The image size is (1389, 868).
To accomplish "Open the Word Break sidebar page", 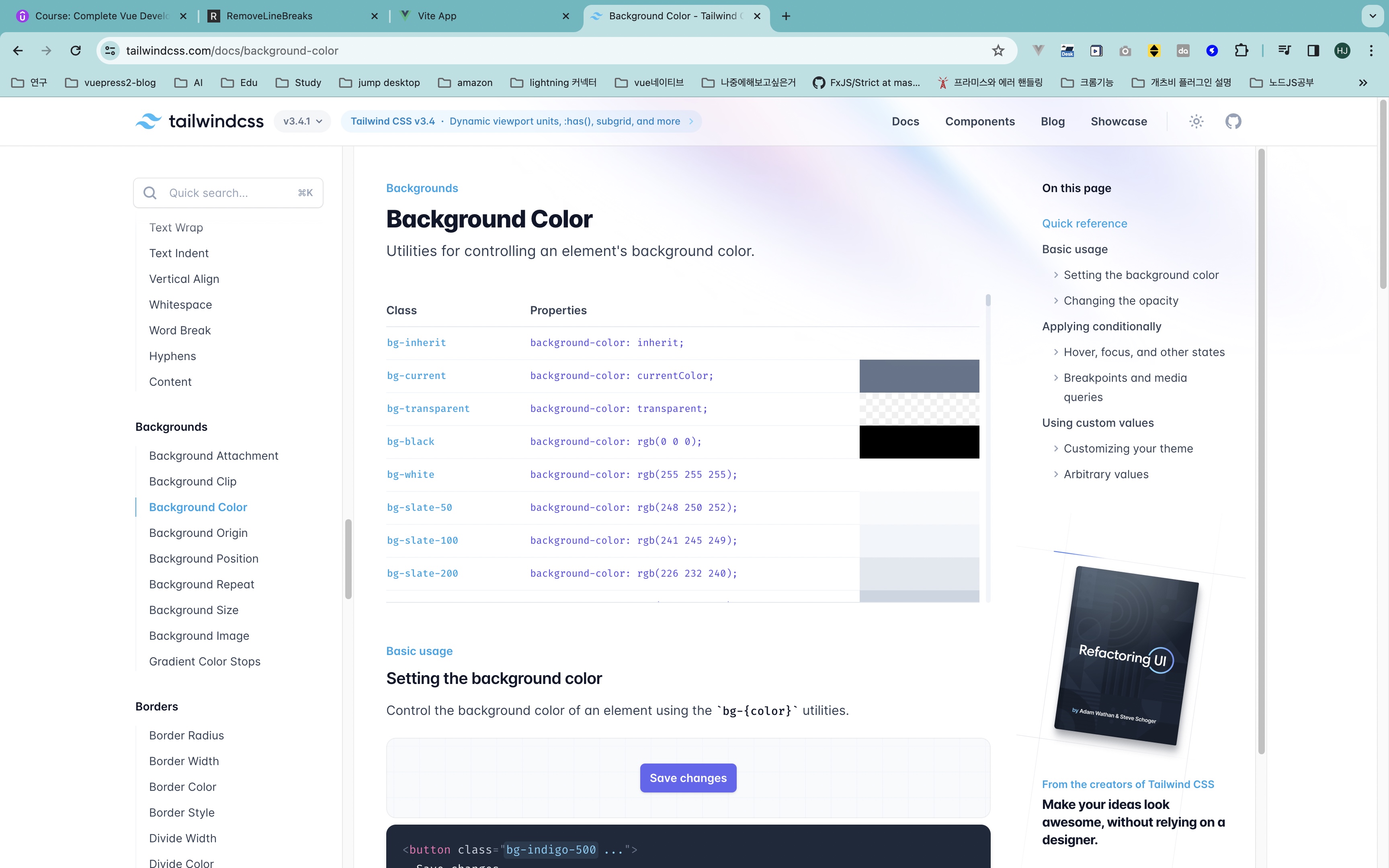I will tap(180, 330).
